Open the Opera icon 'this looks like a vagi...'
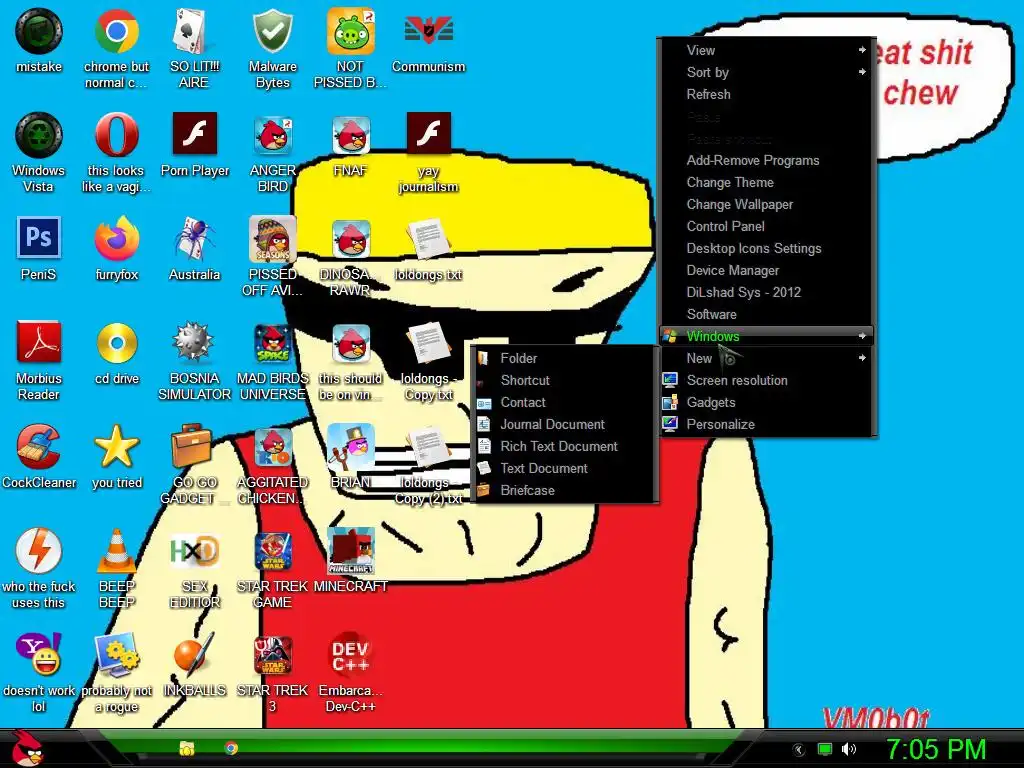The image size is (1024, 768). tap(116, 135)
